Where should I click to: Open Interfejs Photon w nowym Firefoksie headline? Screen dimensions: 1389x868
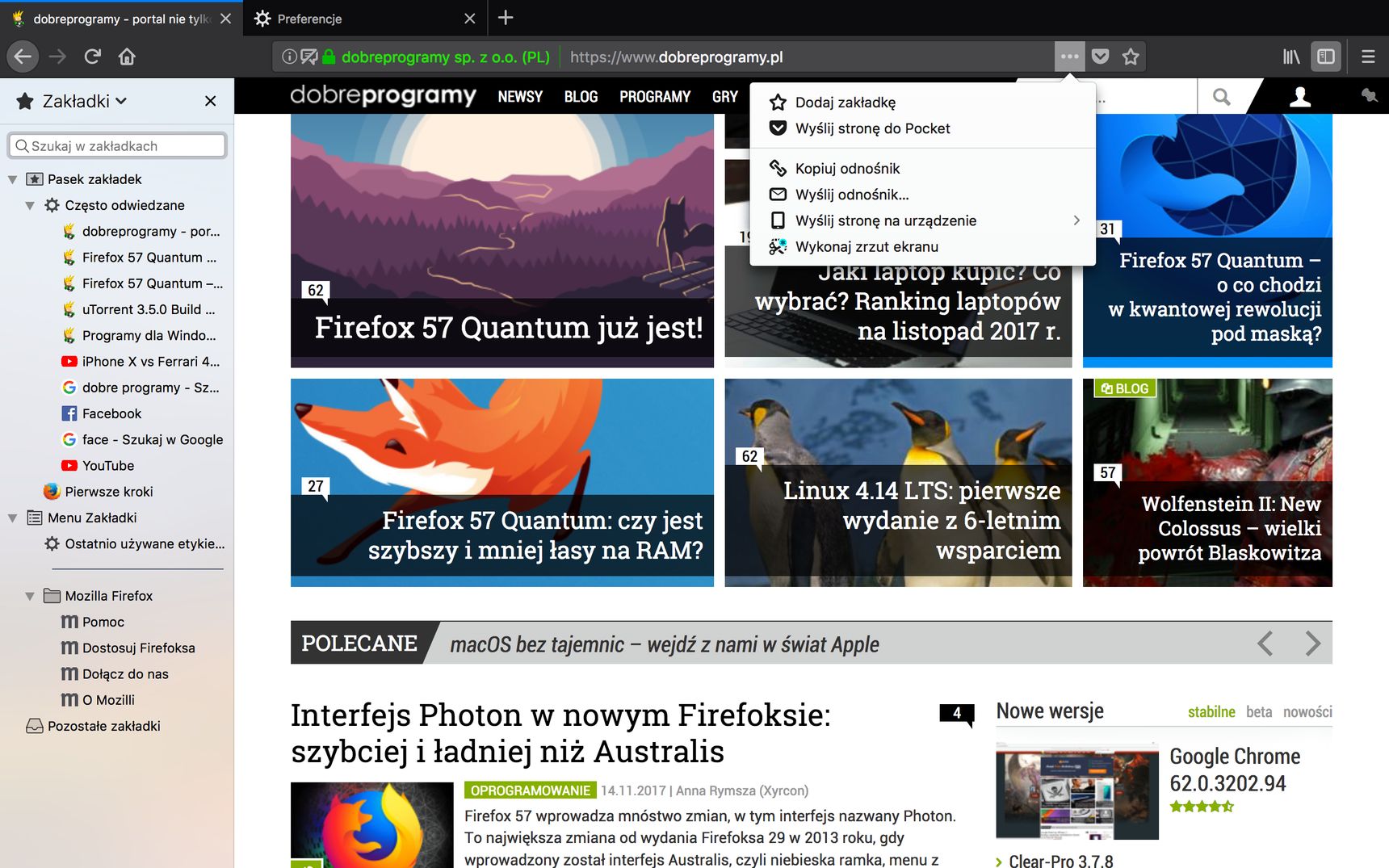click(560, 733)
